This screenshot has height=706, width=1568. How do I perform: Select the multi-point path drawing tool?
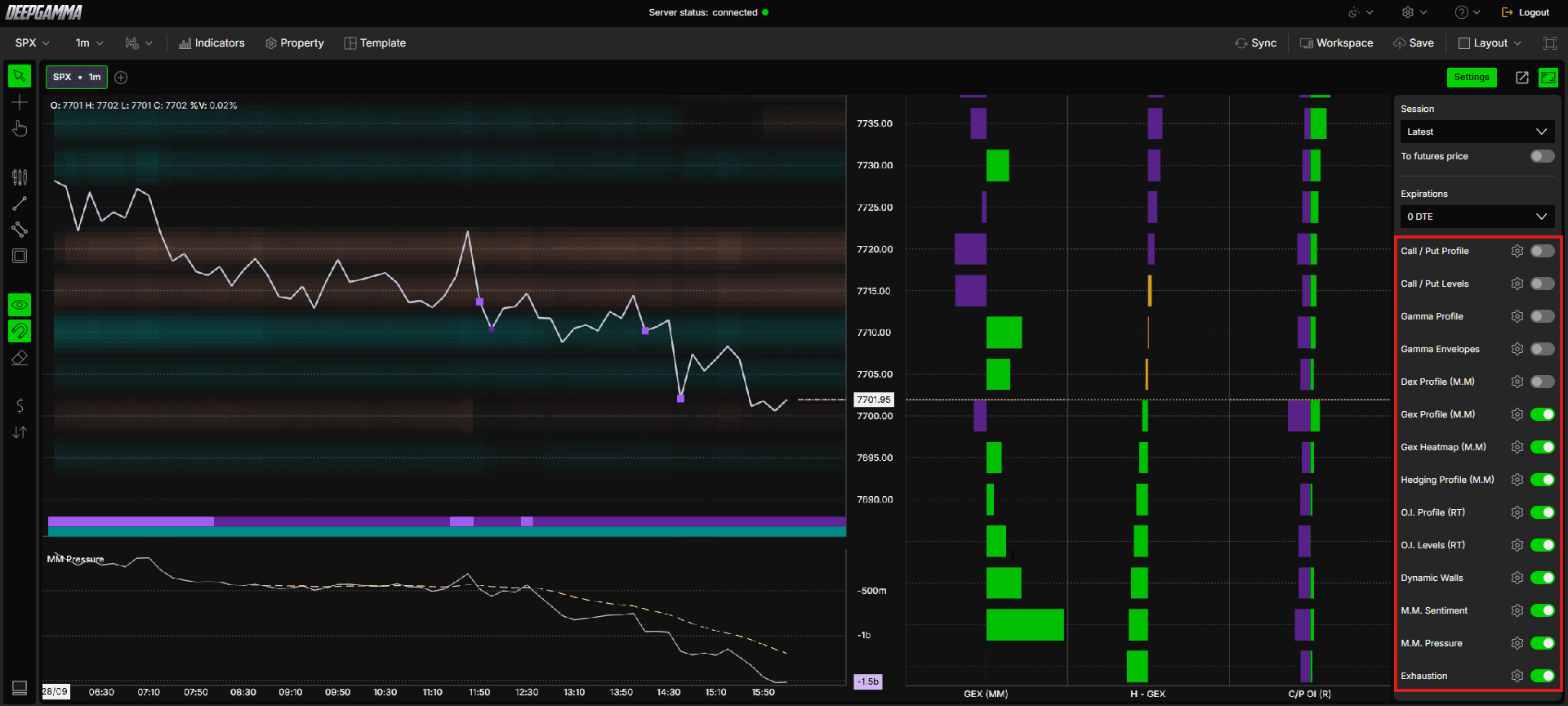point(20,230)
